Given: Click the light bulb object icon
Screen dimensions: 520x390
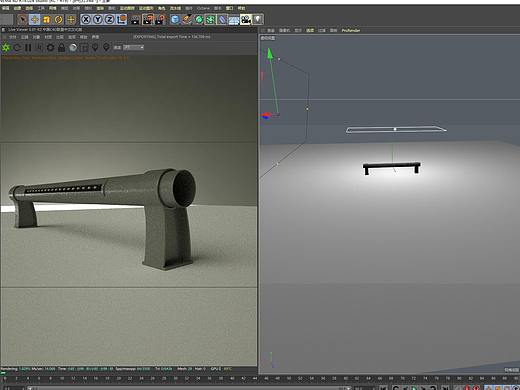Looking at the screenshot, I should (x=258, y=20).
